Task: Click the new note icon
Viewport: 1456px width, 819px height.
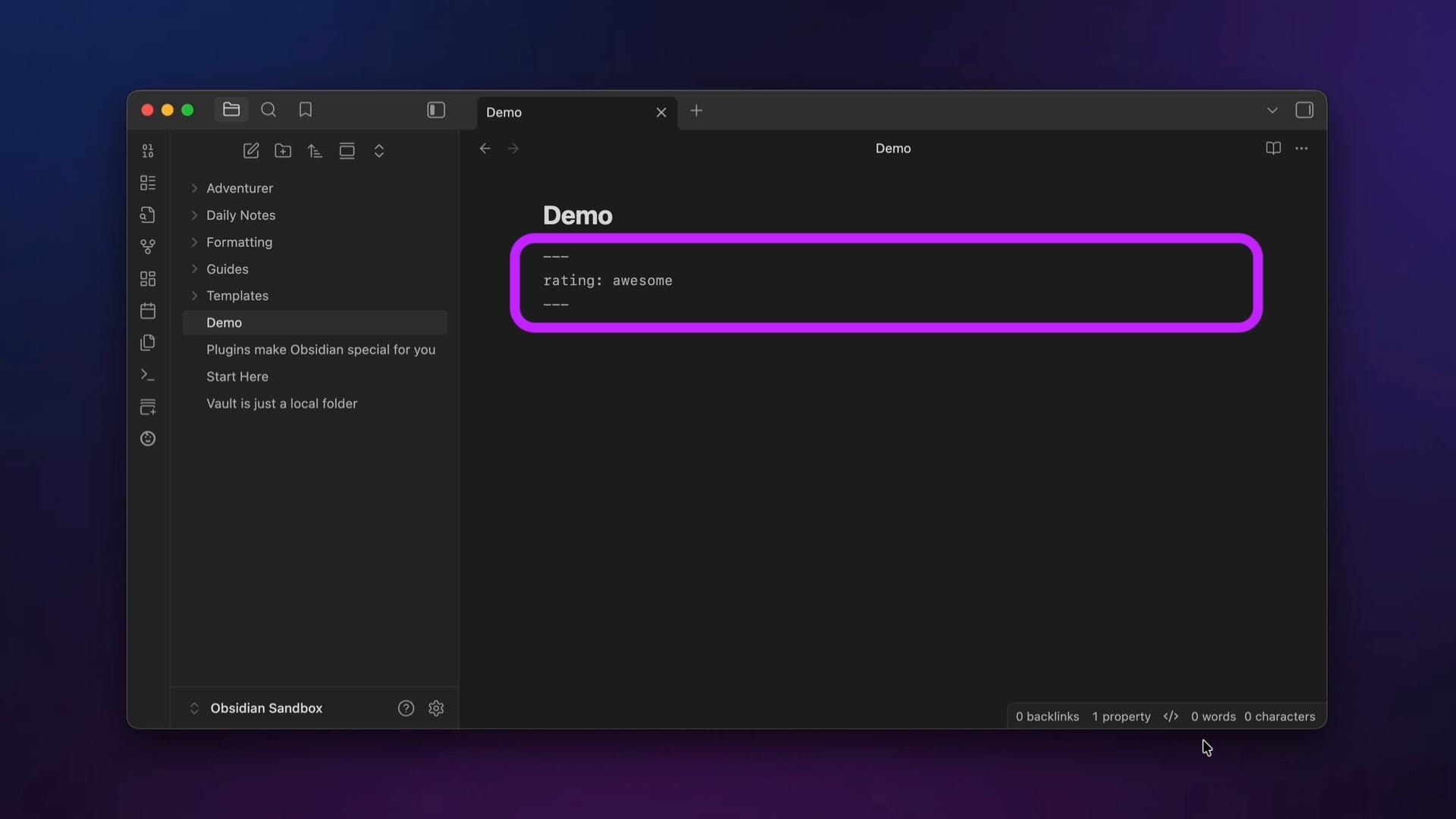Action: (251, 151)
